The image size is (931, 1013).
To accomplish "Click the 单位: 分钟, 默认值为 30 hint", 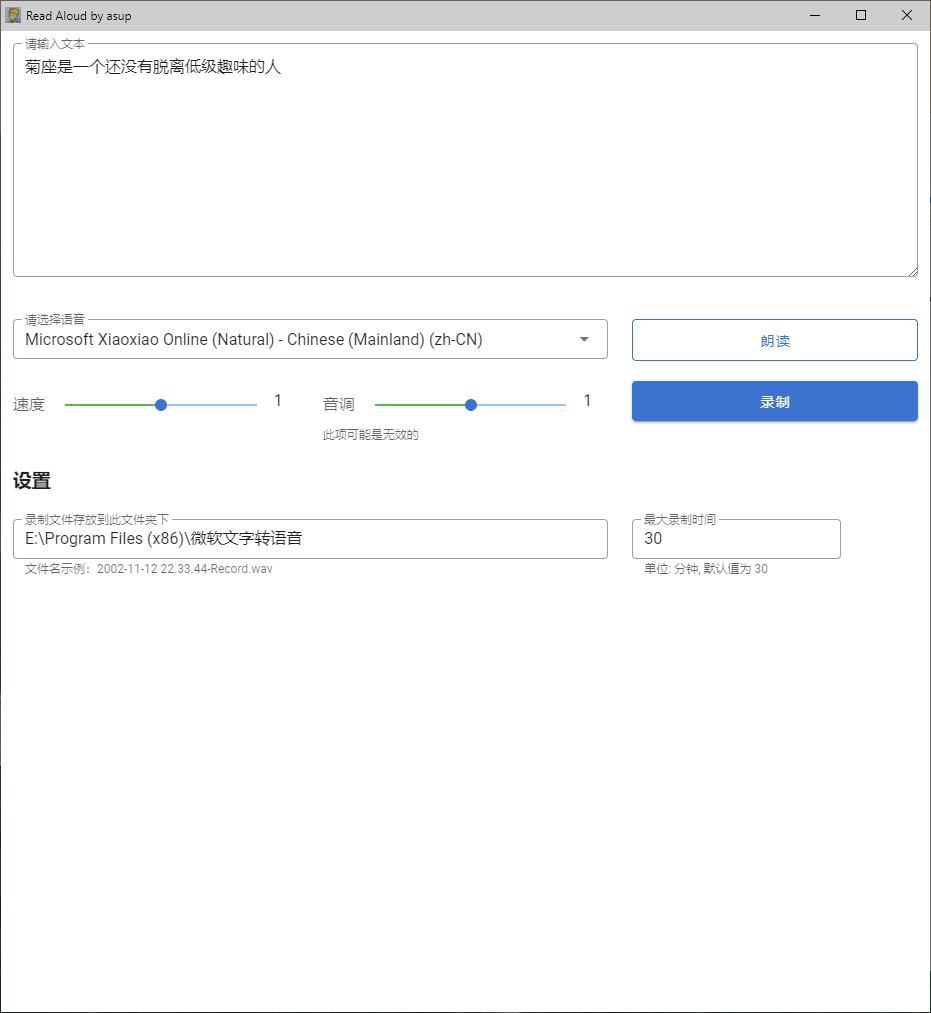I will [x=706, y=569].
